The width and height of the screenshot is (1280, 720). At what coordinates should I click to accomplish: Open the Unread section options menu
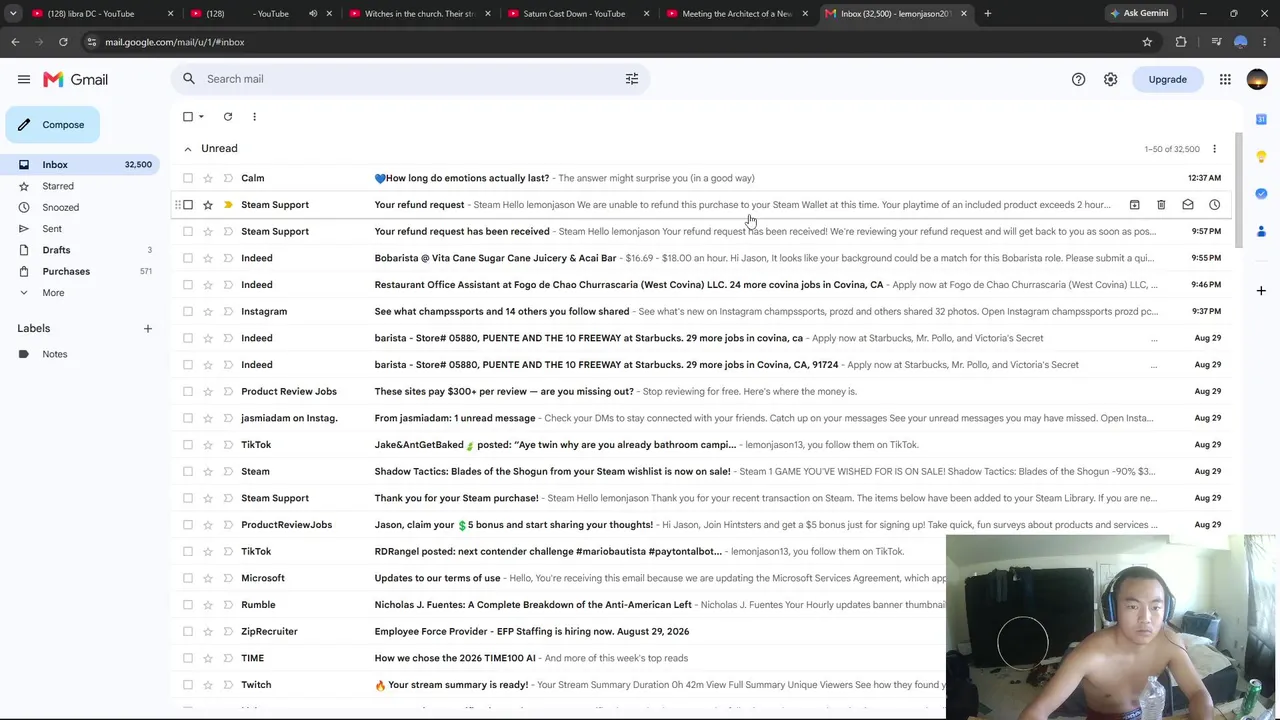coord(1214,149)
